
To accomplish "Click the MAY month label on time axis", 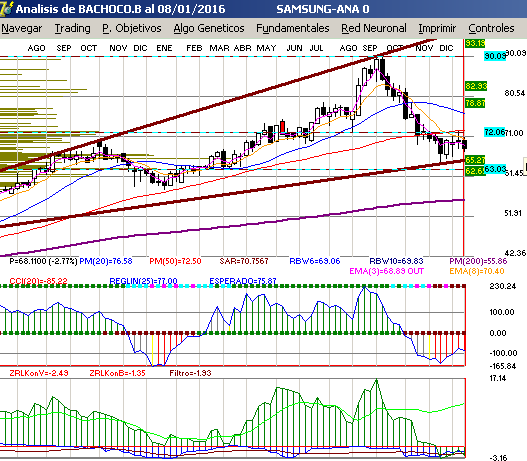I will tap(266, 48).
